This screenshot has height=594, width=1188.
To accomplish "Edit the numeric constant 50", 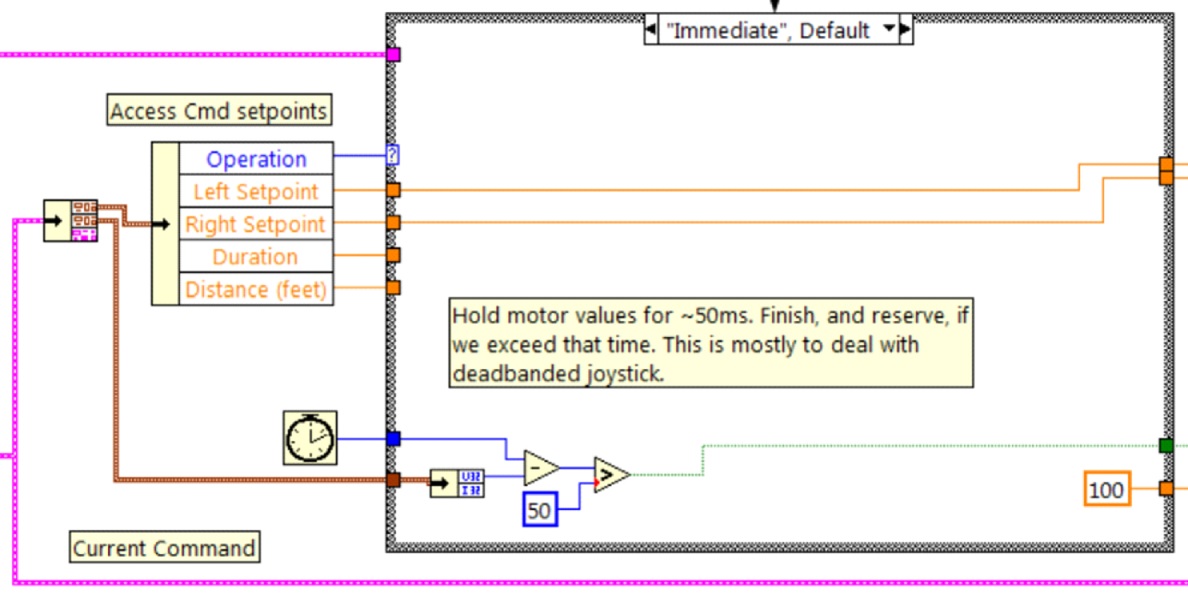I will coord(538,509).
